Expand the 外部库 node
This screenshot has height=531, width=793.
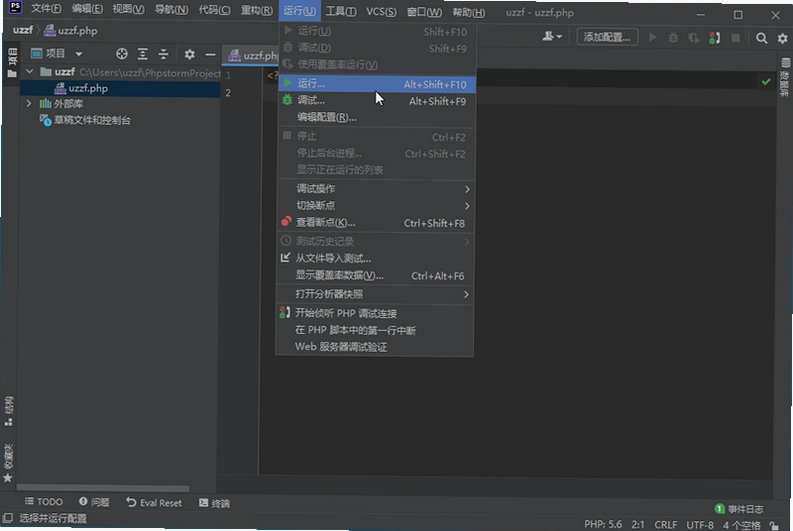(29, 103)
